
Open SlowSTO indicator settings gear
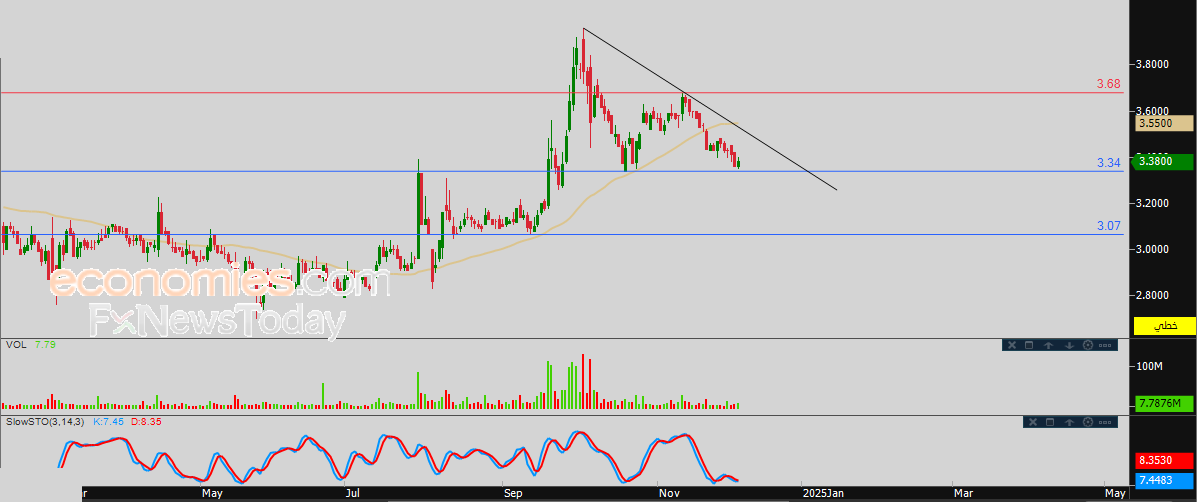pyautogui.click(x=1087, y=422)
